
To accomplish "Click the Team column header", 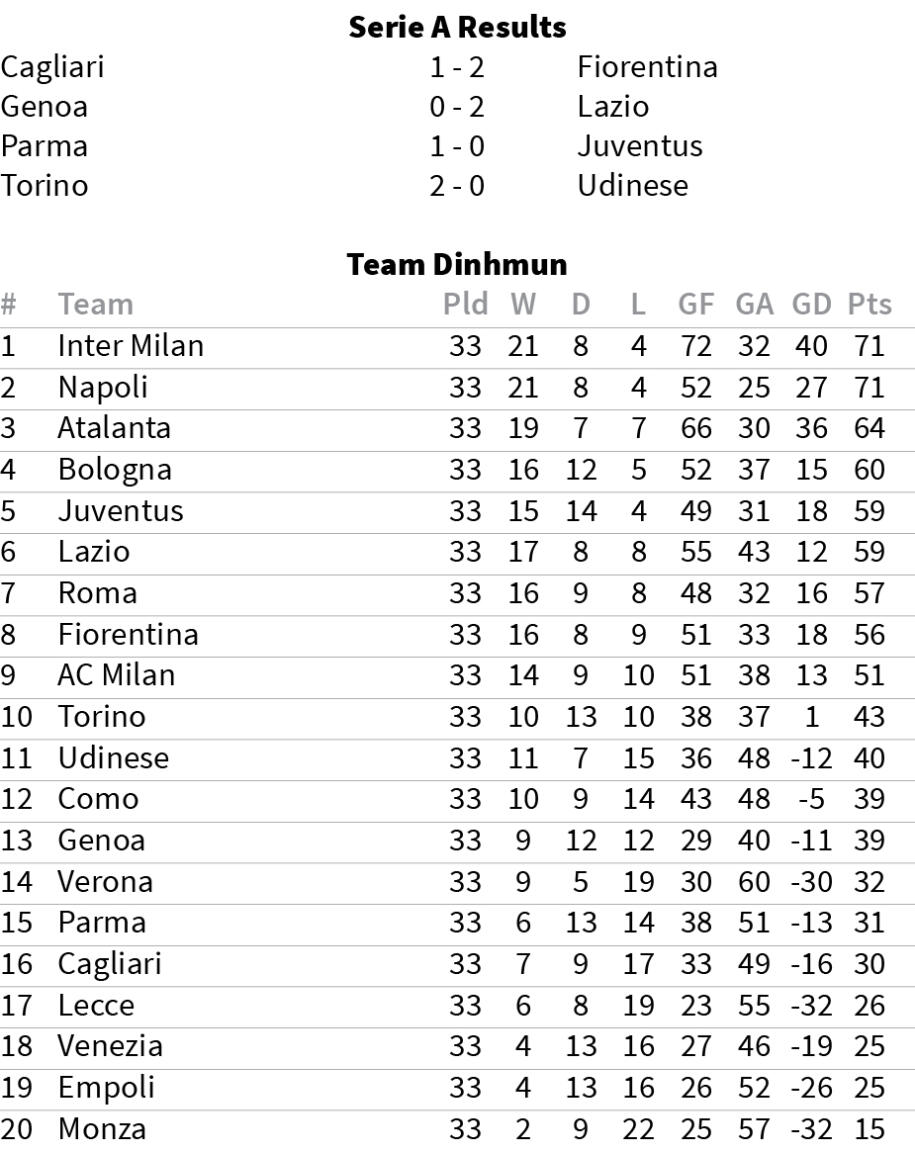I will pyautogui.click(x=96, y=304).
